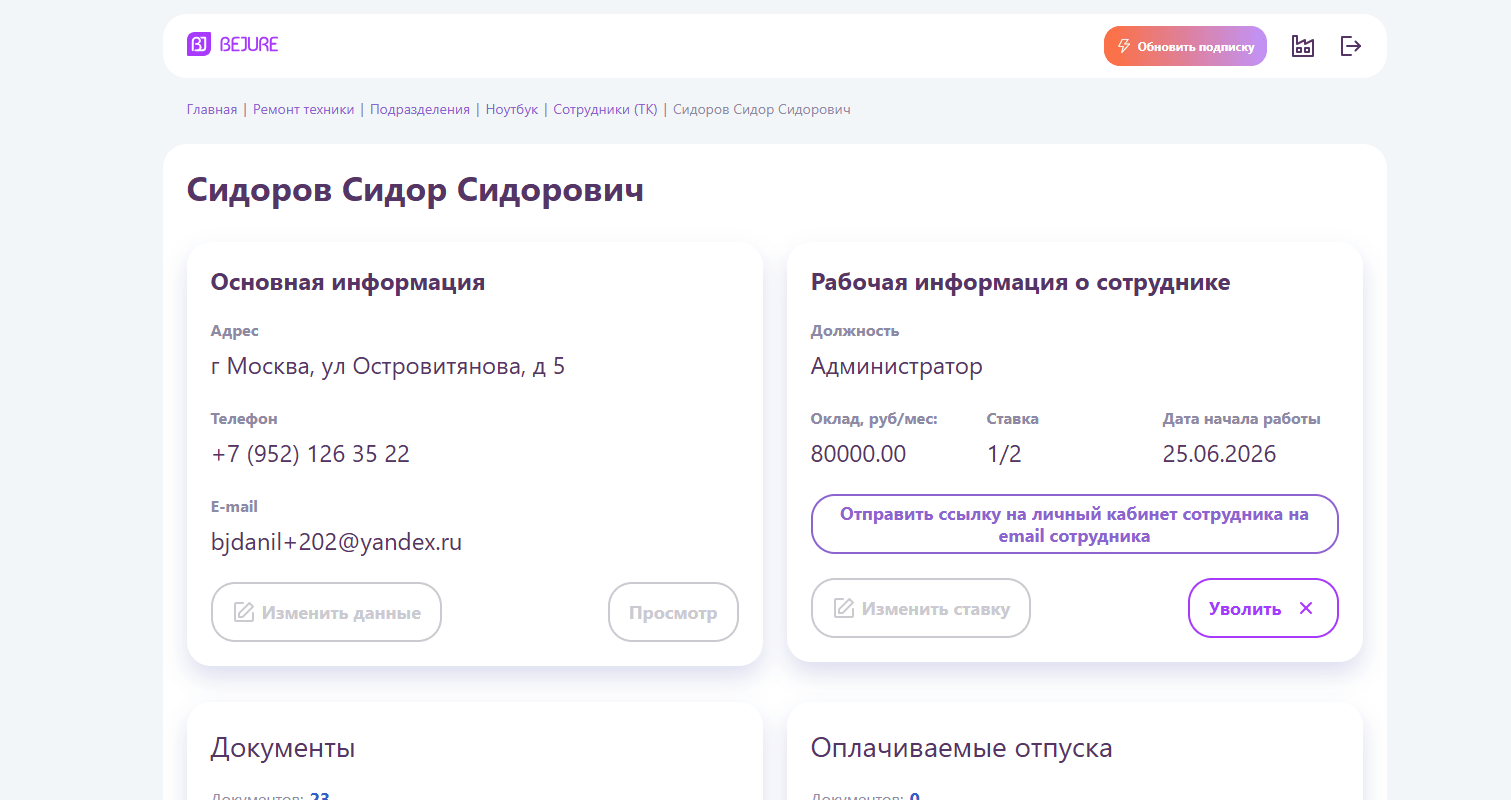Viewport: 1511px width, 800px height.
Task: Send personal cabinet link to employee email
Action: tap(1074, 524)
